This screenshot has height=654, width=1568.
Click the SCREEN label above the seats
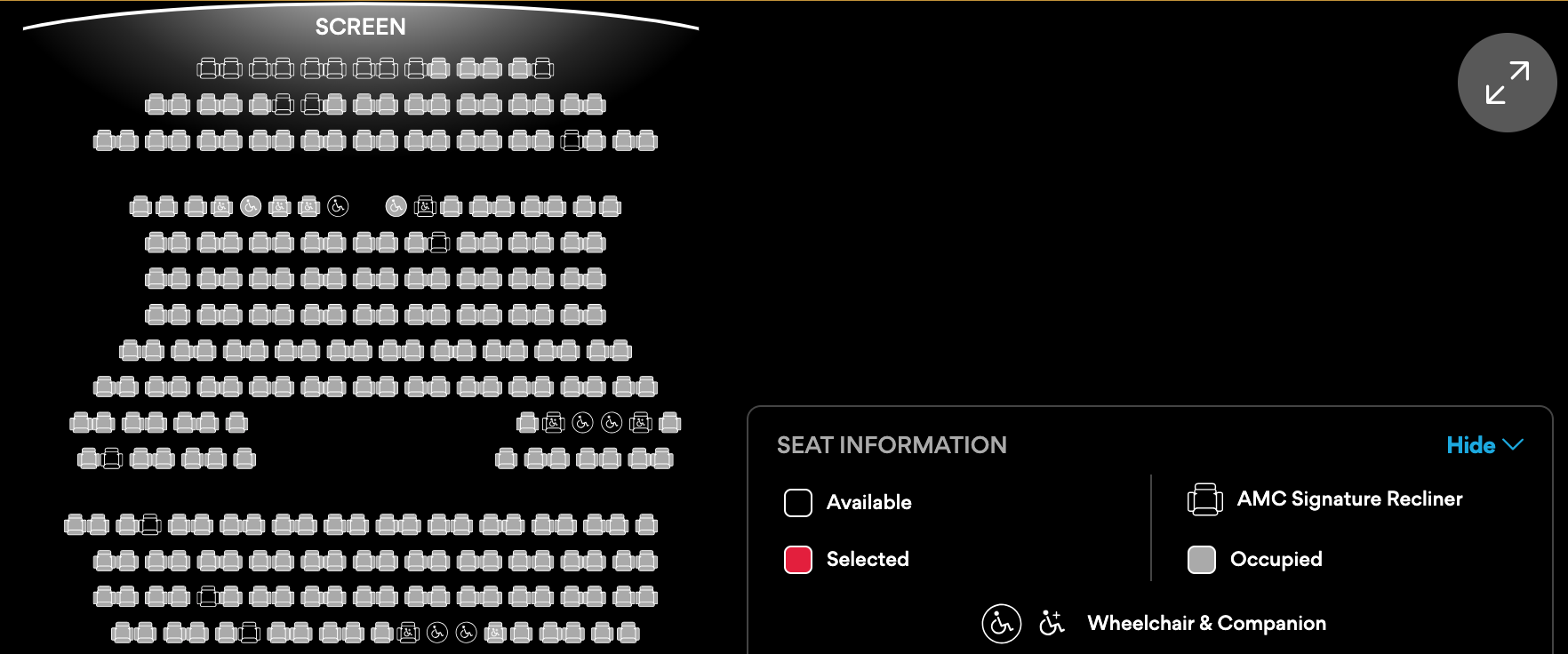pos(360,27)
